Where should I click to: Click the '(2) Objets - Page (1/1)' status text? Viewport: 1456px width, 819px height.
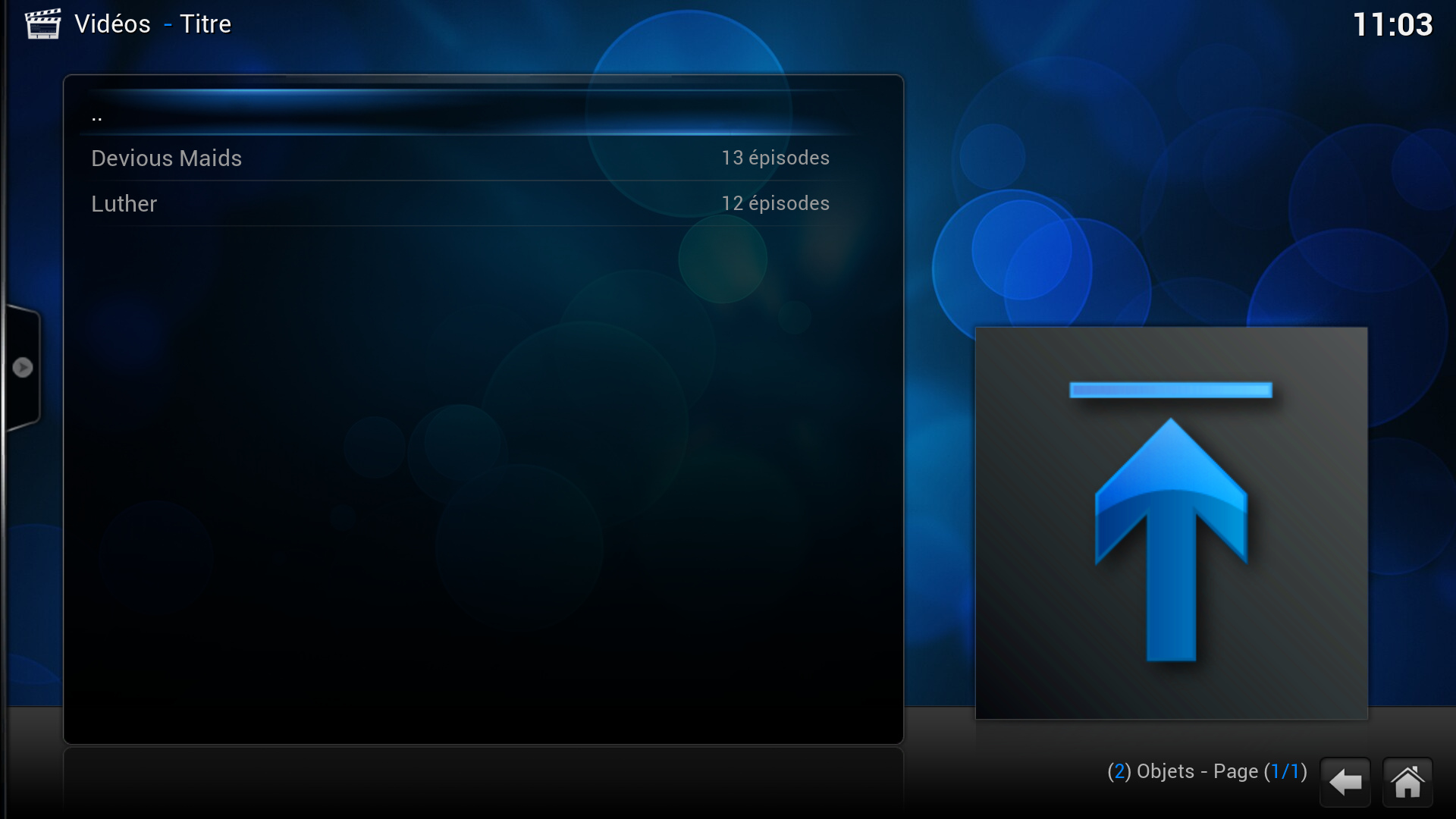[1207, 772]
